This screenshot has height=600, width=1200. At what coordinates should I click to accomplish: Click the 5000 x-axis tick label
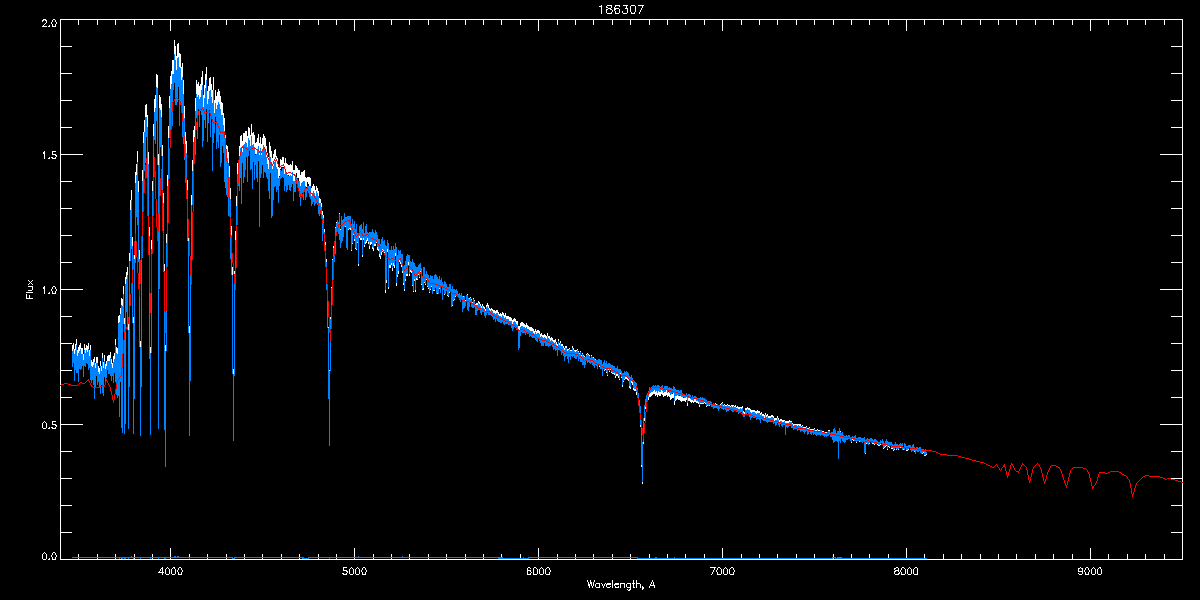[x=354, y=571]
